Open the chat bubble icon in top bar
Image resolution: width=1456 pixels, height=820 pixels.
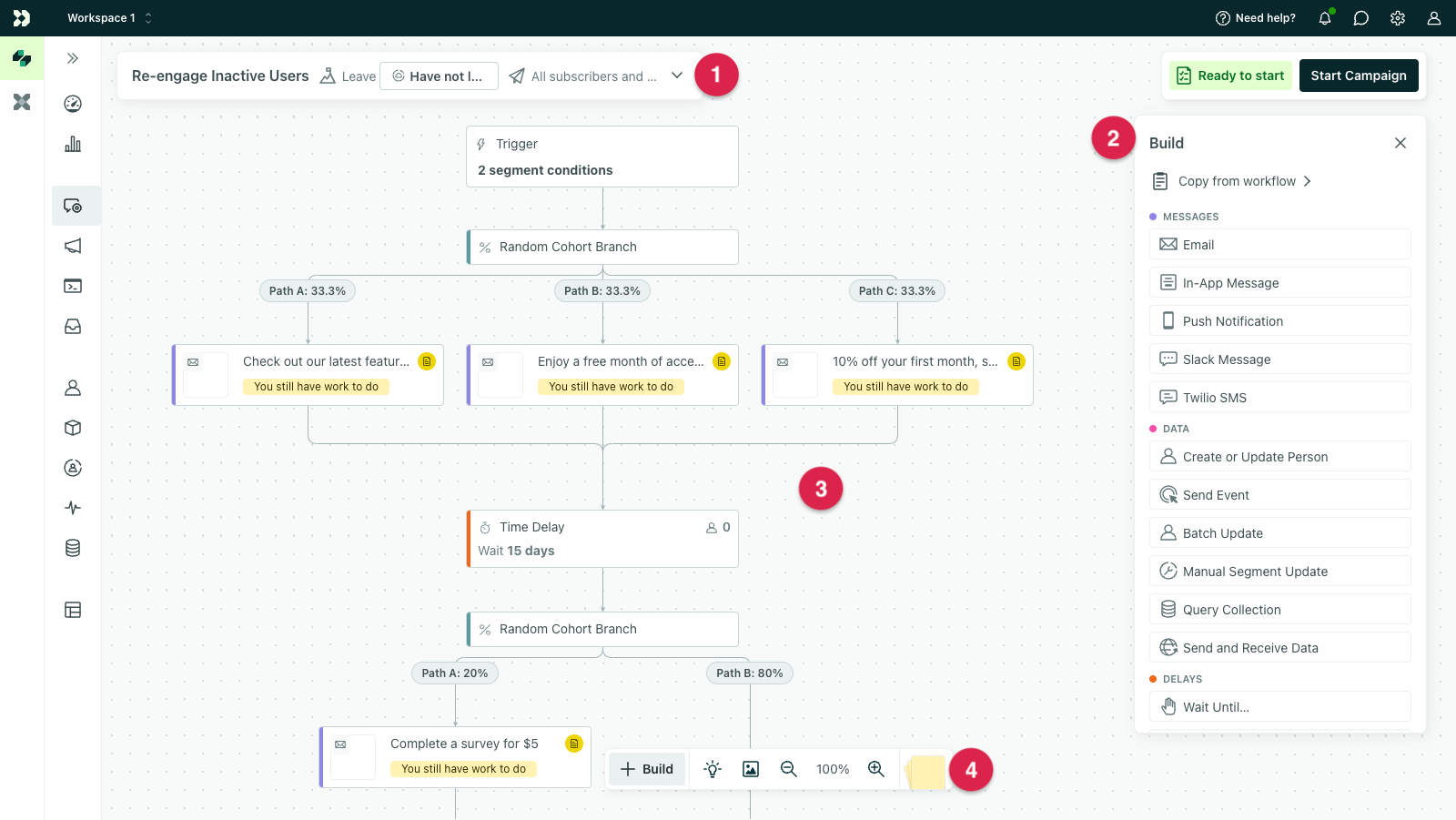tap(1361, 18)
